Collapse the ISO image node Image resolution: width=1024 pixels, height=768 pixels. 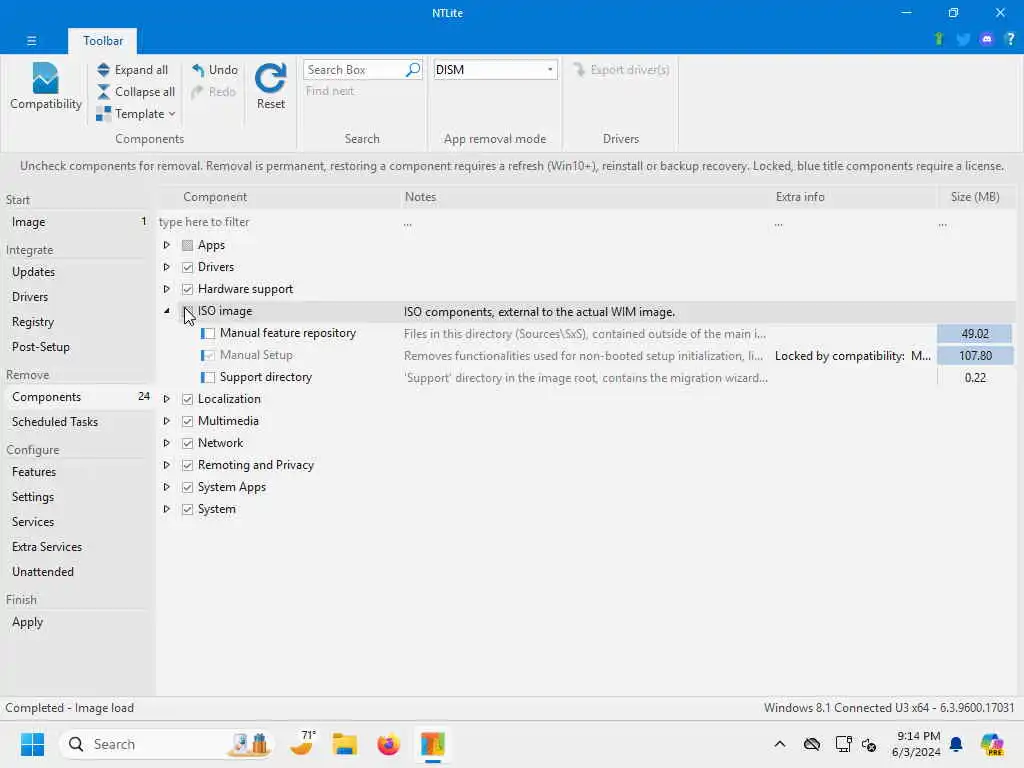tap(167, 311)
